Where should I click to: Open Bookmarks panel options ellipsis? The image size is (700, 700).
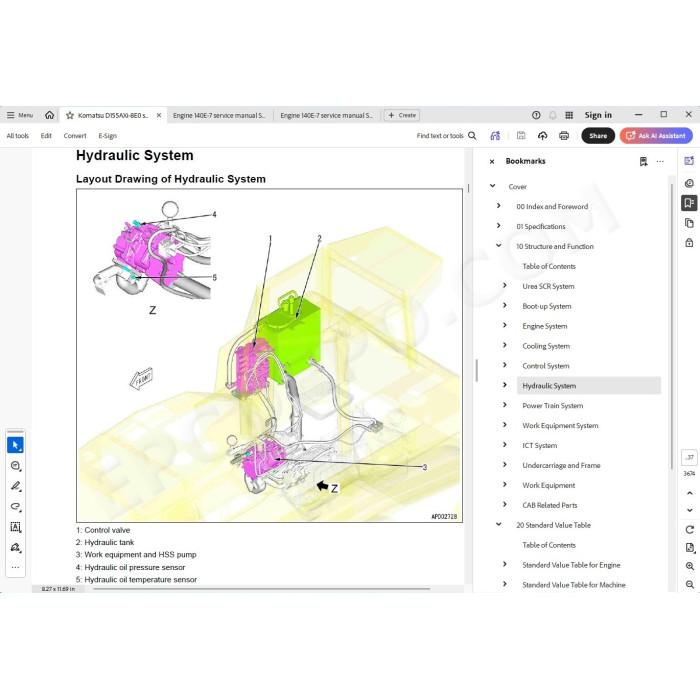tap(660, 162)
